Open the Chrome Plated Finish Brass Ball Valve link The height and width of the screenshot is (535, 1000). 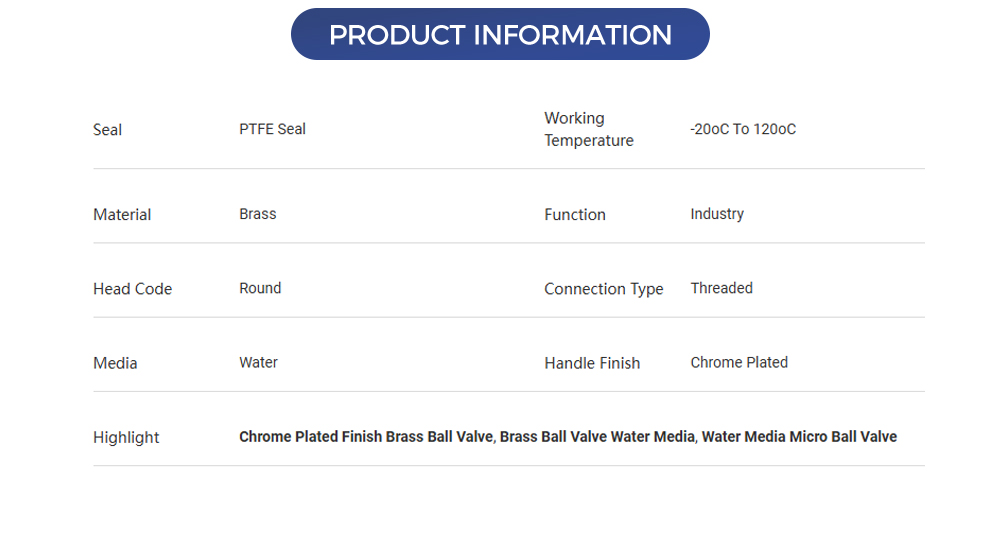[366, 437]
